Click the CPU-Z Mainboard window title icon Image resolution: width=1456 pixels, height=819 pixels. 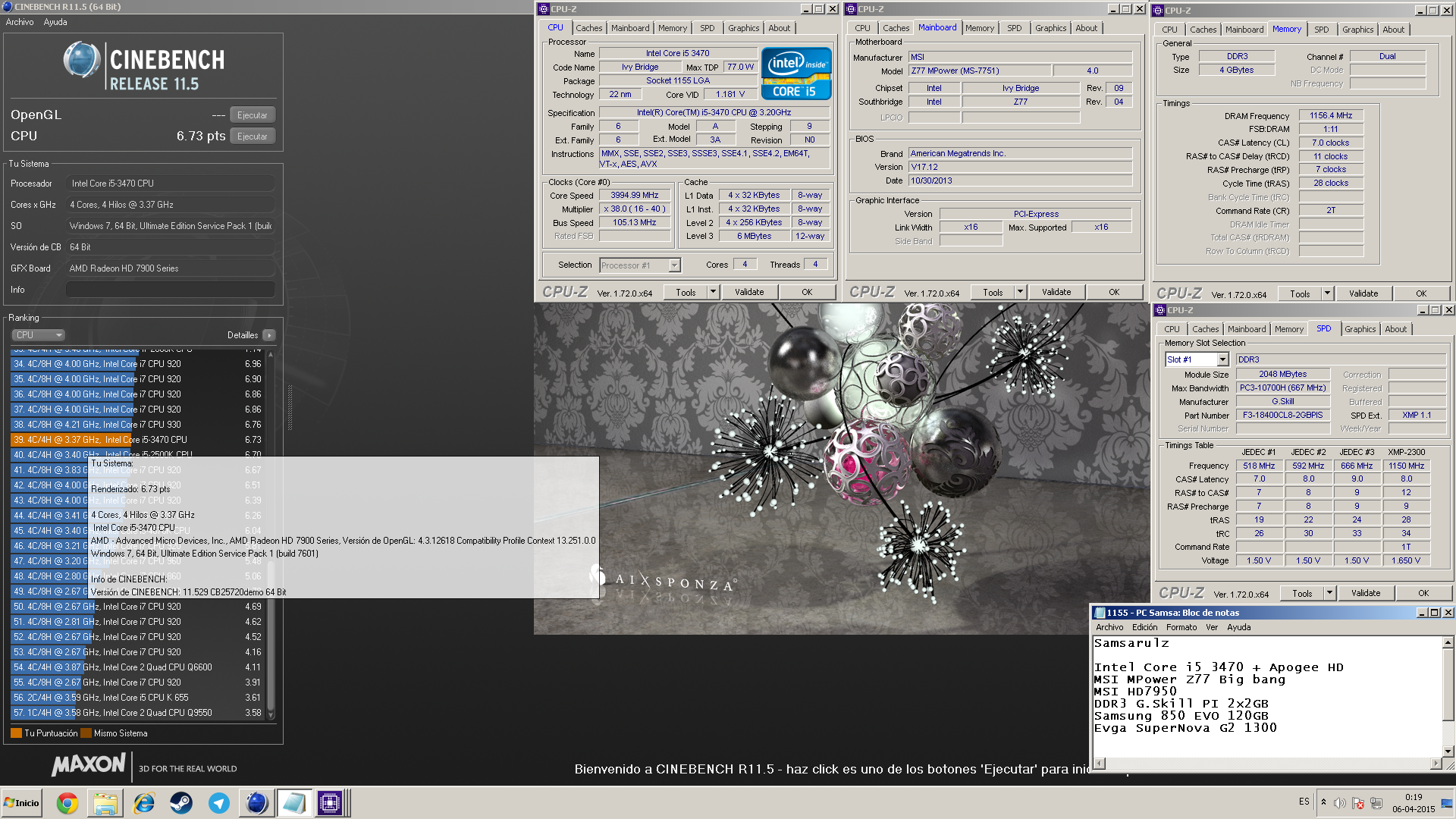(x=851, y=9)
